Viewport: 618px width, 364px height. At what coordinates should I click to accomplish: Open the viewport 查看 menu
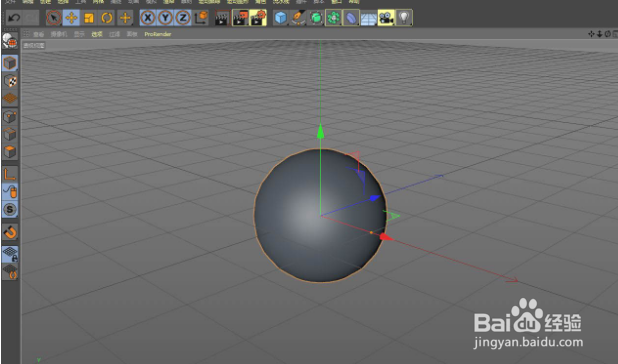(38, 34)
